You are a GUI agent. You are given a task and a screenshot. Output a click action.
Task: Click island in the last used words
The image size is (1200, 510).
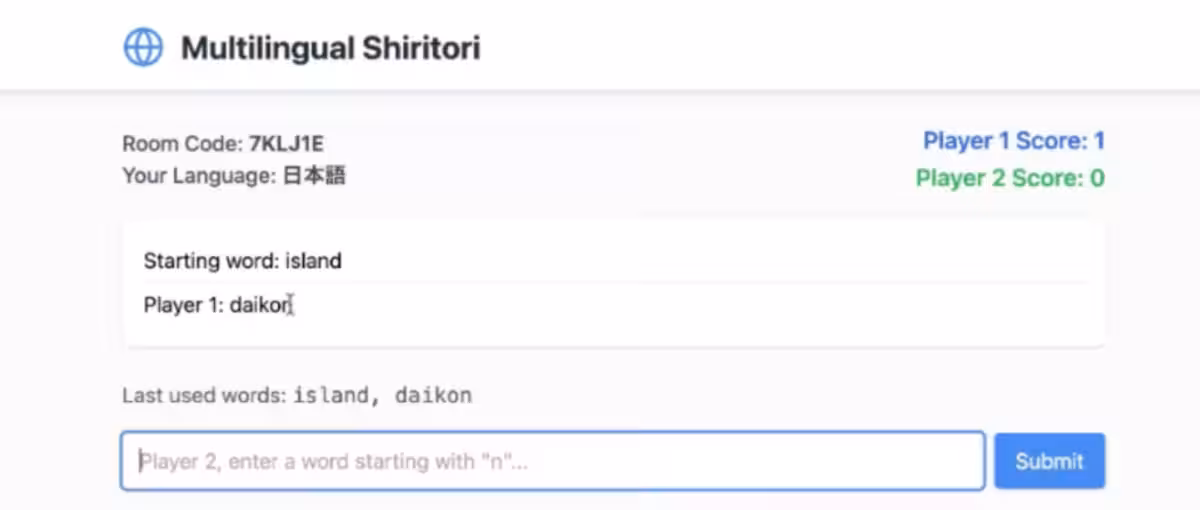click(x=330, y=396)
